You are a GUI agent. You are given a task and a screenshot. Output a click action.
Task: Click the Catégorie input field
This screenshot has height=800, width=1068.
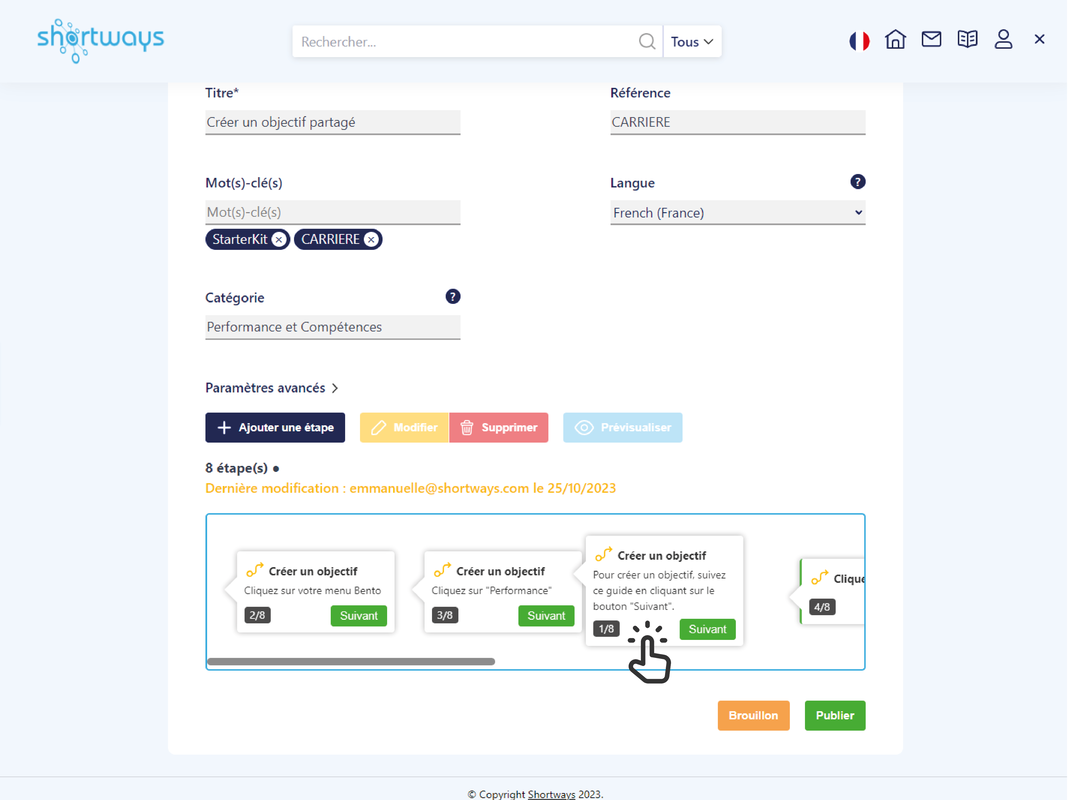333,327
